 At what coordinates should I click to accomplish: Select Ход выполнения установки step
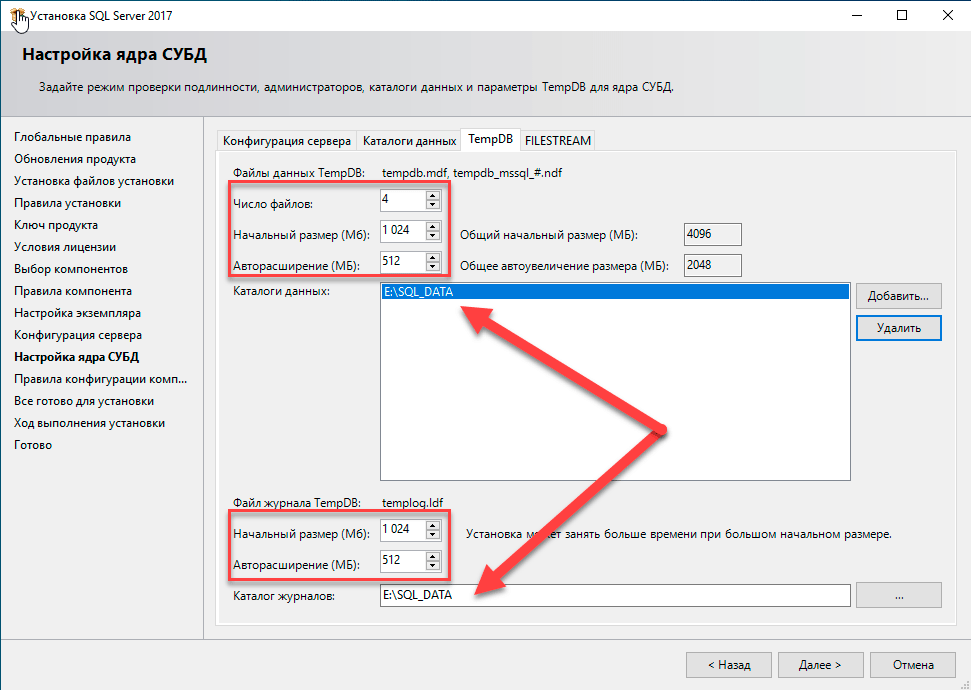[90, 423]
